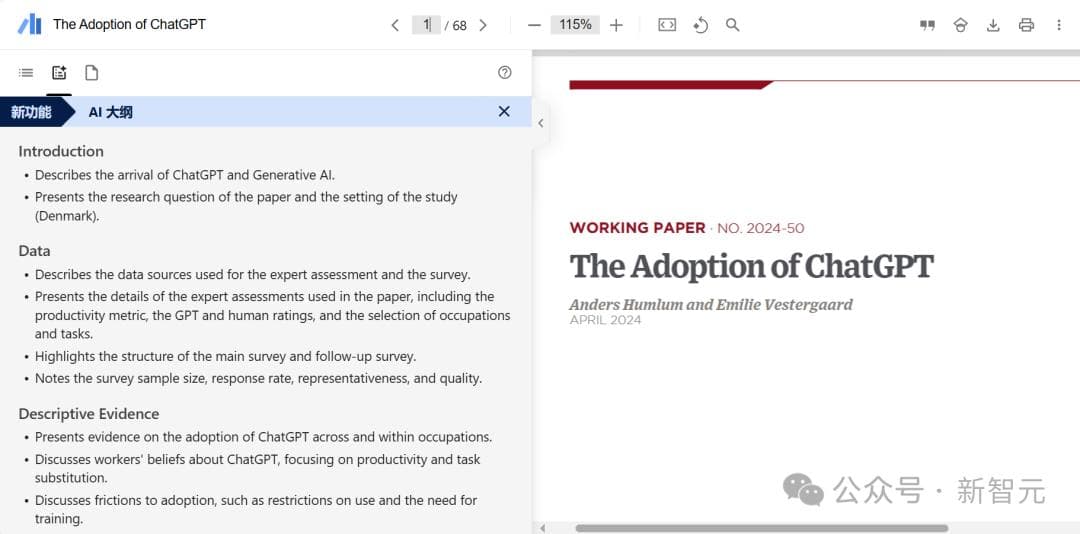
Task: Close the AI 大纲 new feature banner
Action: pyautogui.click(x=504, y=112)
